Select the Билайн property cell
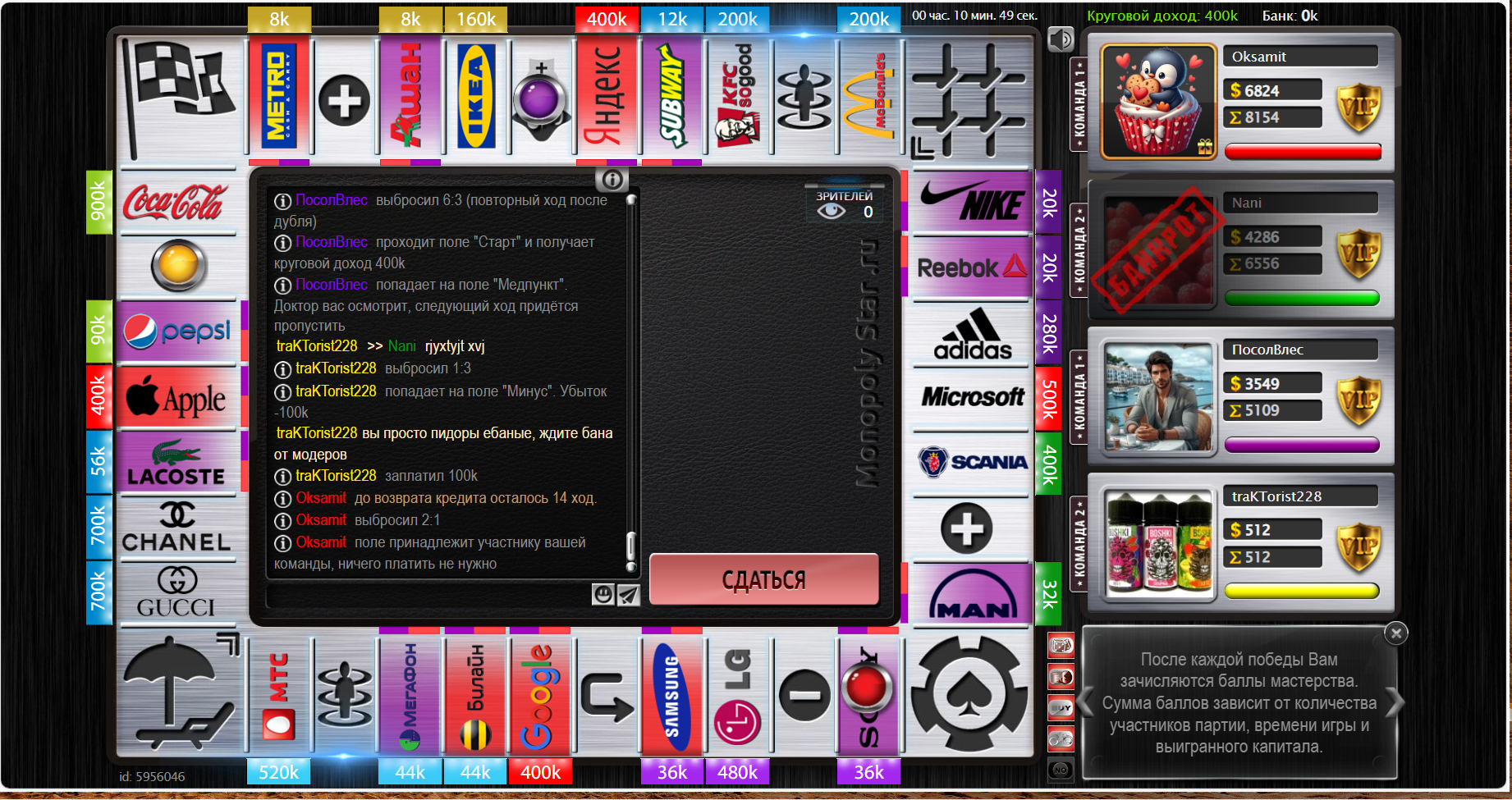Viewport: 1512px width, 800px height. coord(476,694)
